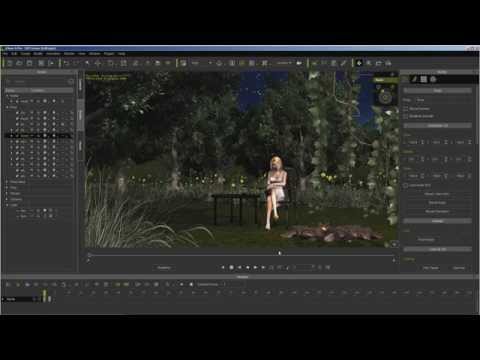Click the search field in Scene panel
The image size is (480, 360).
click(x=39, y=81)
